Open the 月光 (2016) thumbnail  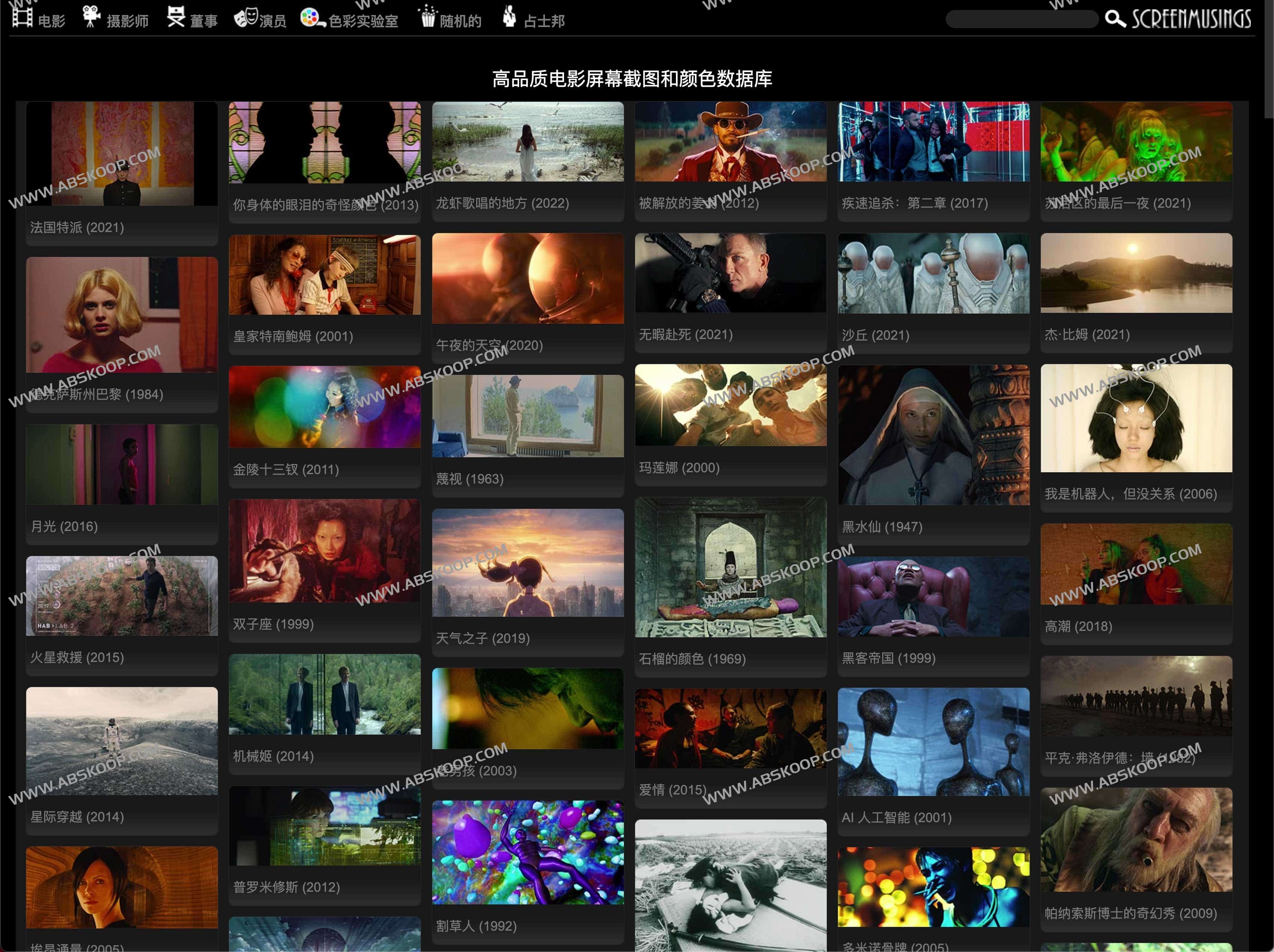point(122,464)
